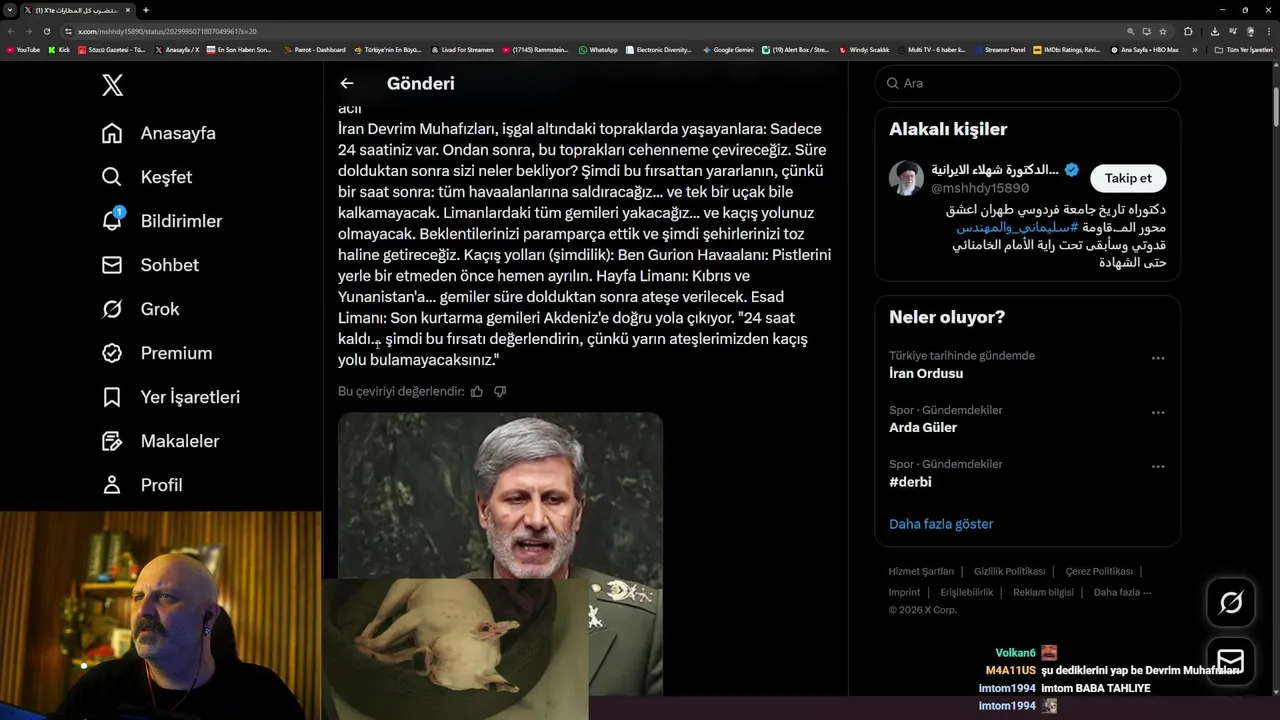Open more options for Arda Güler trend

tap(1158, 412)
